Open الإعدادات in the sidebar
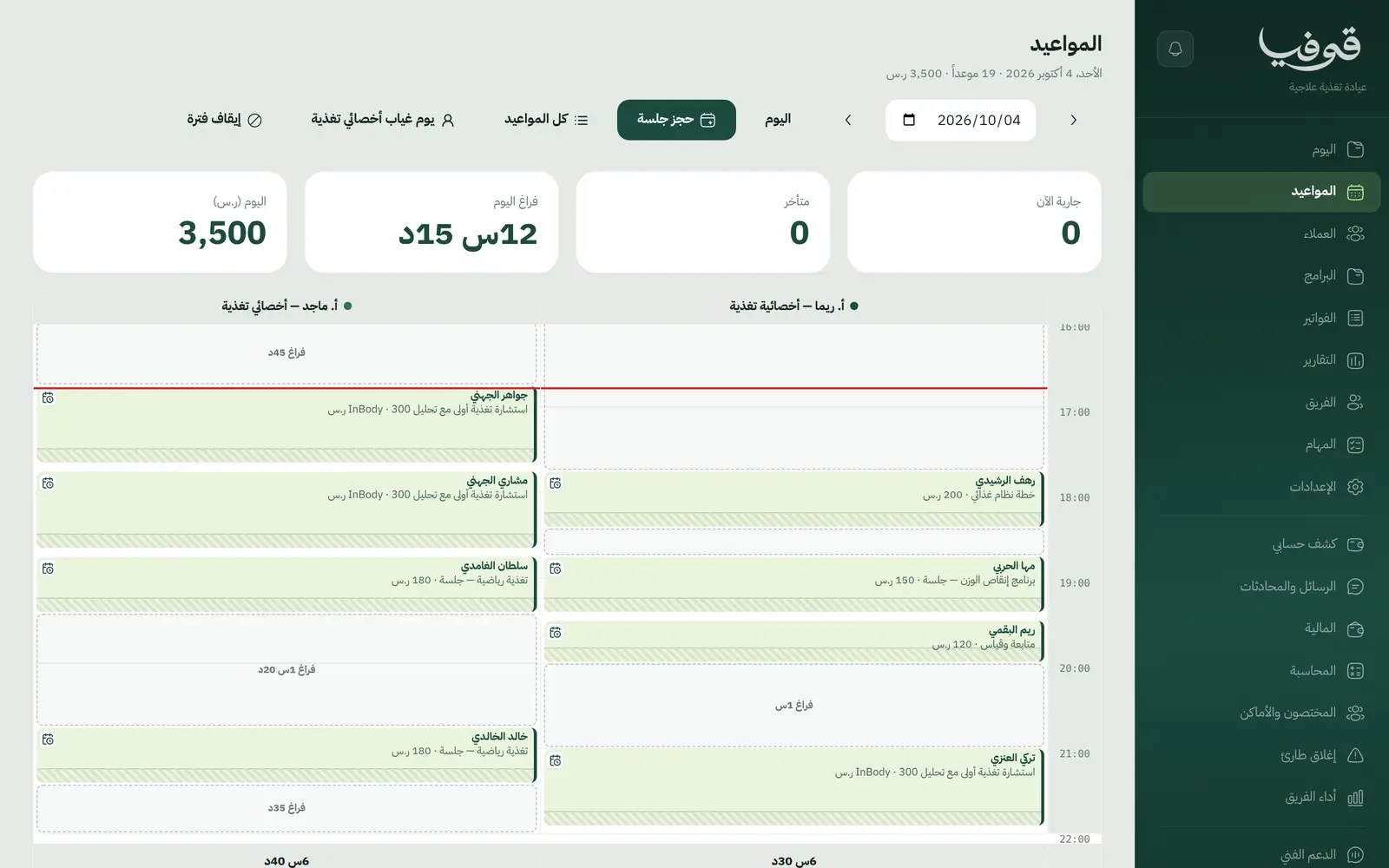Viewport: 1389px width, 868px height. (1261, 487)
